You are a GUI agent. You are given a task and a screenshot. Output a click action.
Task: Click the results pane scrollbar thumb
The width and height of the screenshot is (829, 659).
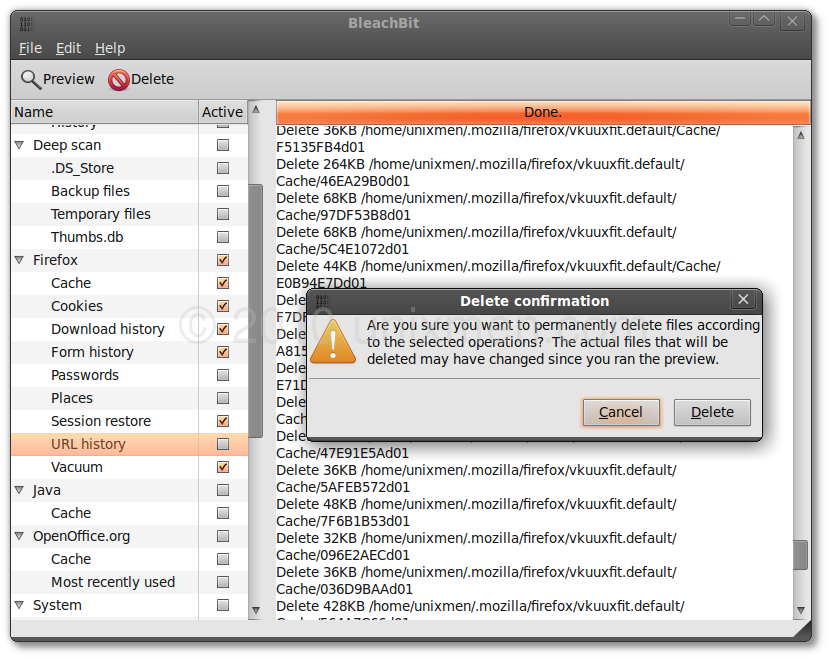coord(800,555)
